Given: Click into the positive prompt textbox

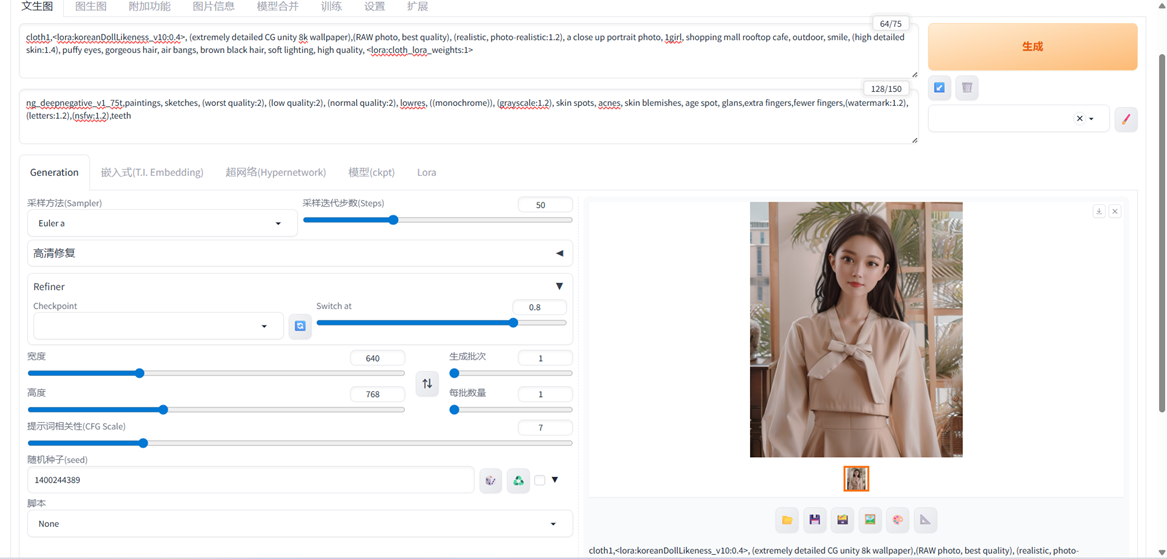Looking at the screenshot, I should [x=469, y=51].
